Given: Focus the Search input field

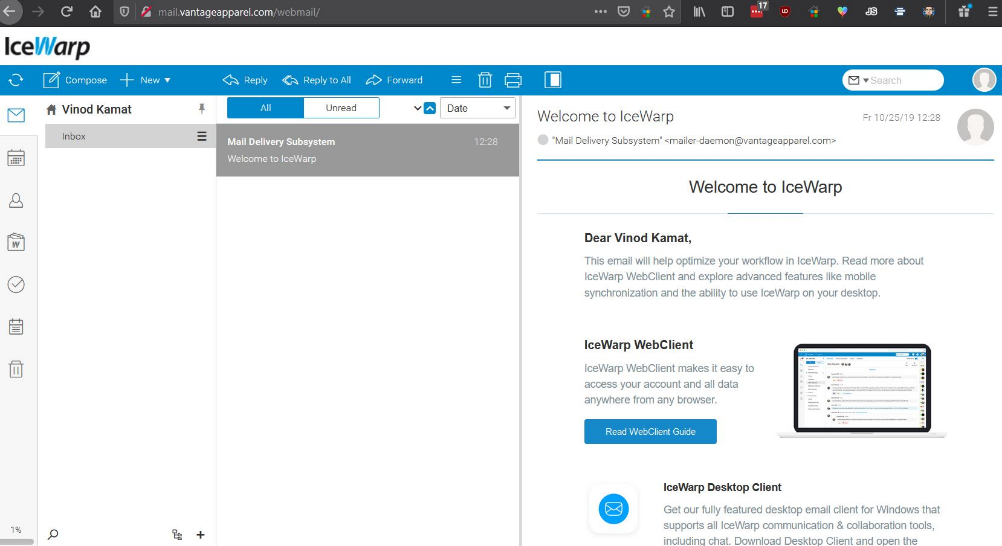Looking at the screenshot, I should pyautogui.click(x=906, y=80).
